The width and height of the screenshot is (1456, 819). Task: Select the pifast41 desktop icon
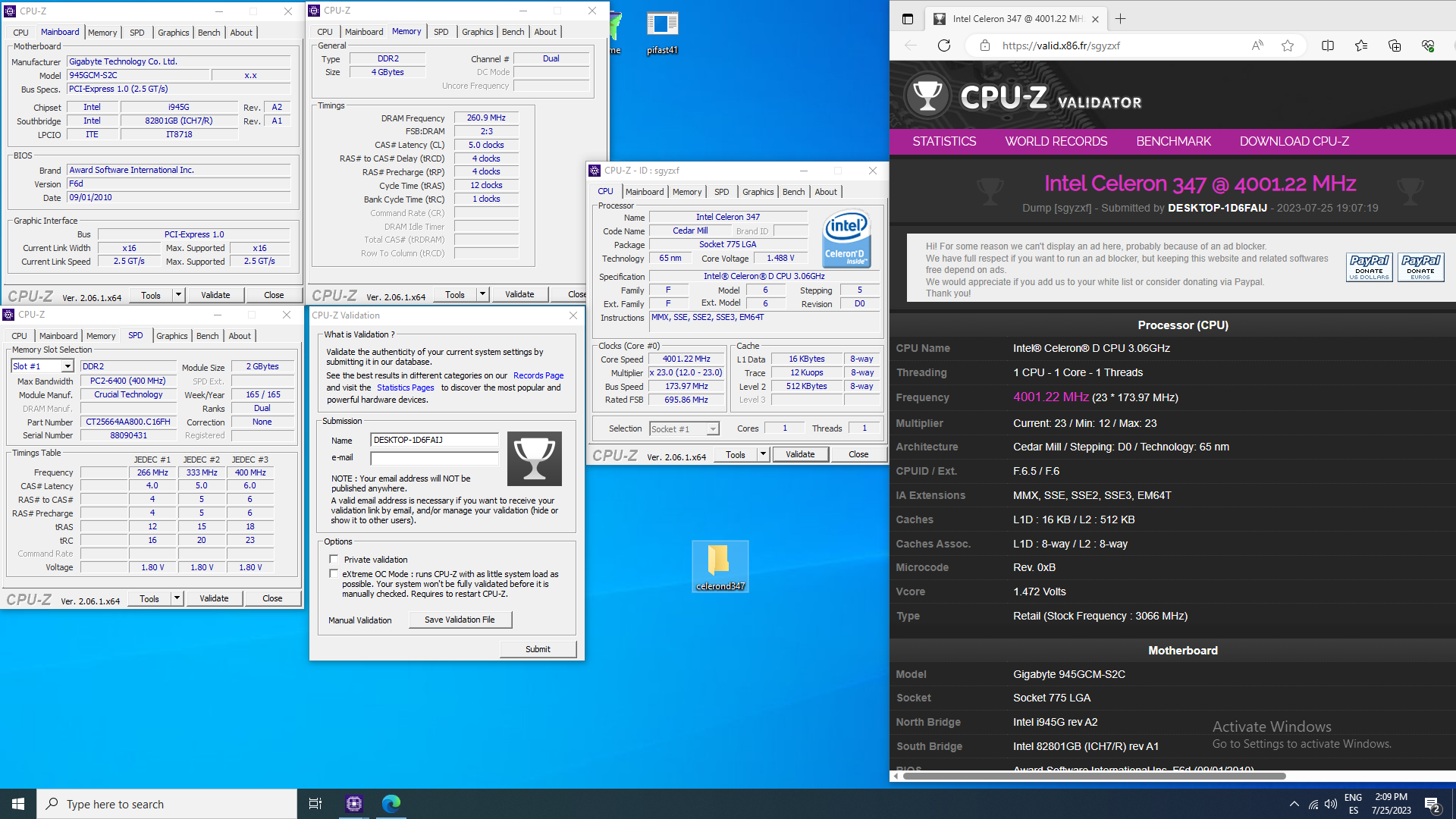click(662, 34)
